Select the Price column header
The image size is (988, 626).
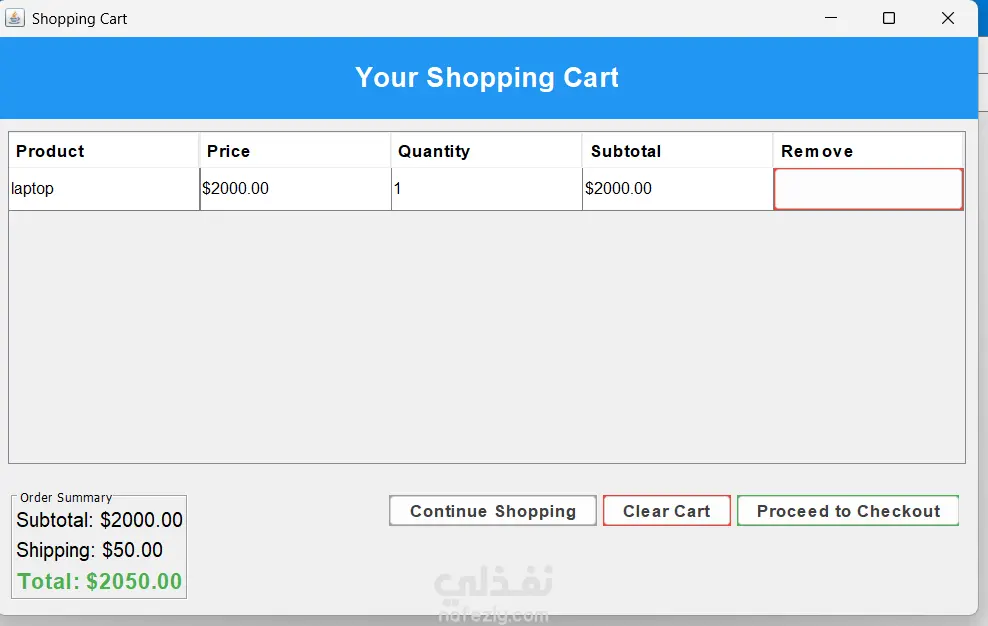[296, 151]
